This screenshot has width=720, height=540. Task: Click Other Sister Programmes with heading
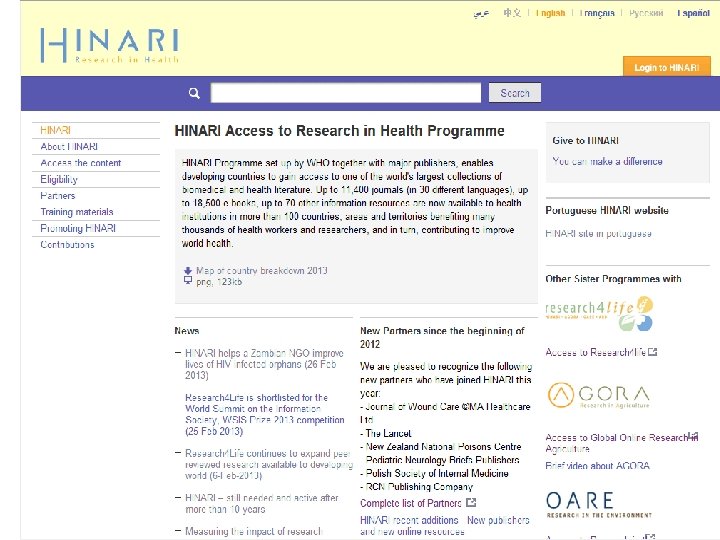click(613, 279)
